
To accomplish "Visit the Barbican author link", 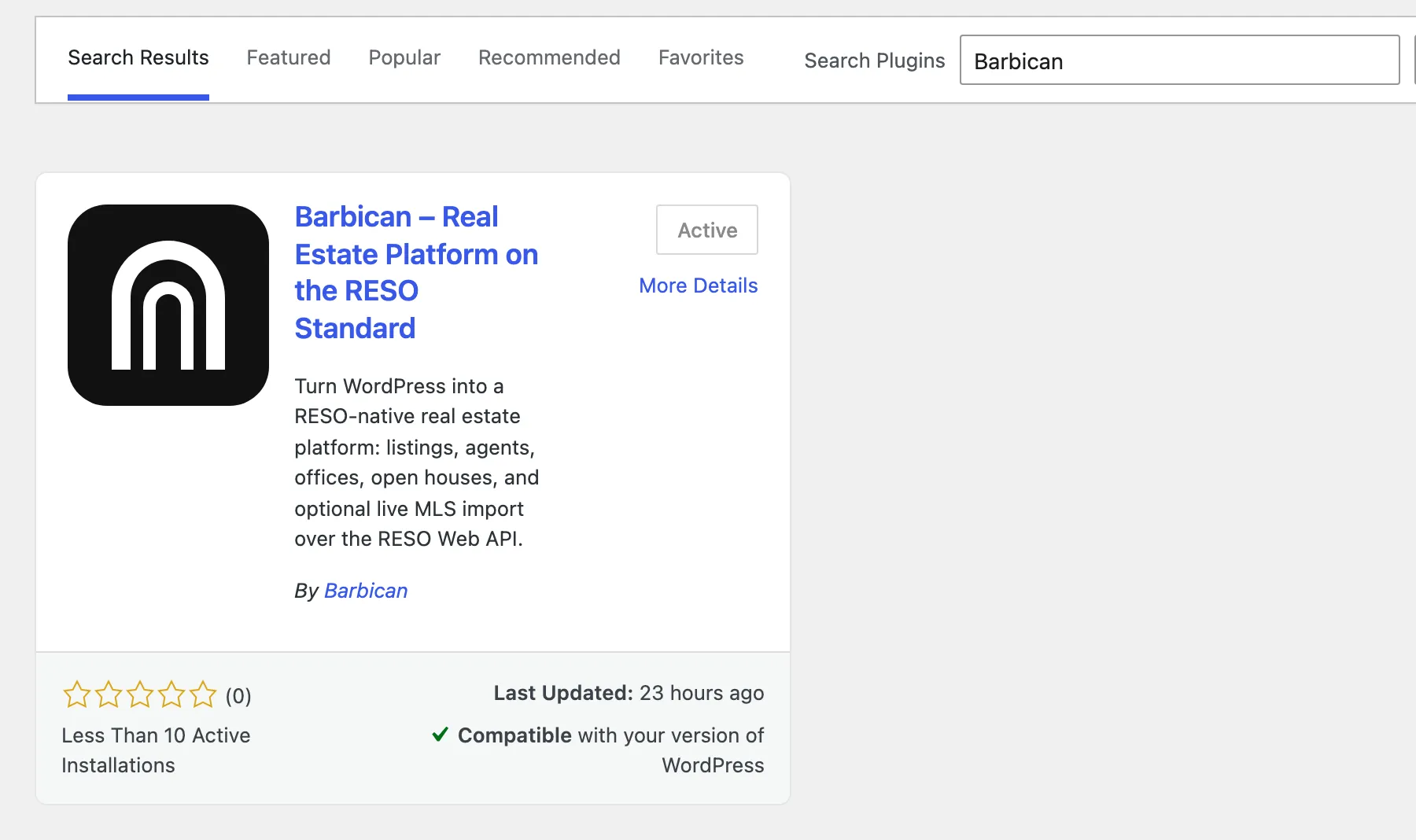I will 366,591.
